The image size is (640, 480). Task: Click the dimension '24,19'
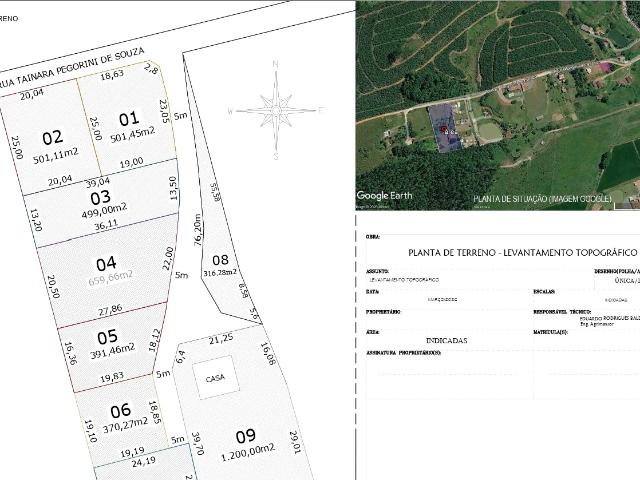tap(143, 462)
